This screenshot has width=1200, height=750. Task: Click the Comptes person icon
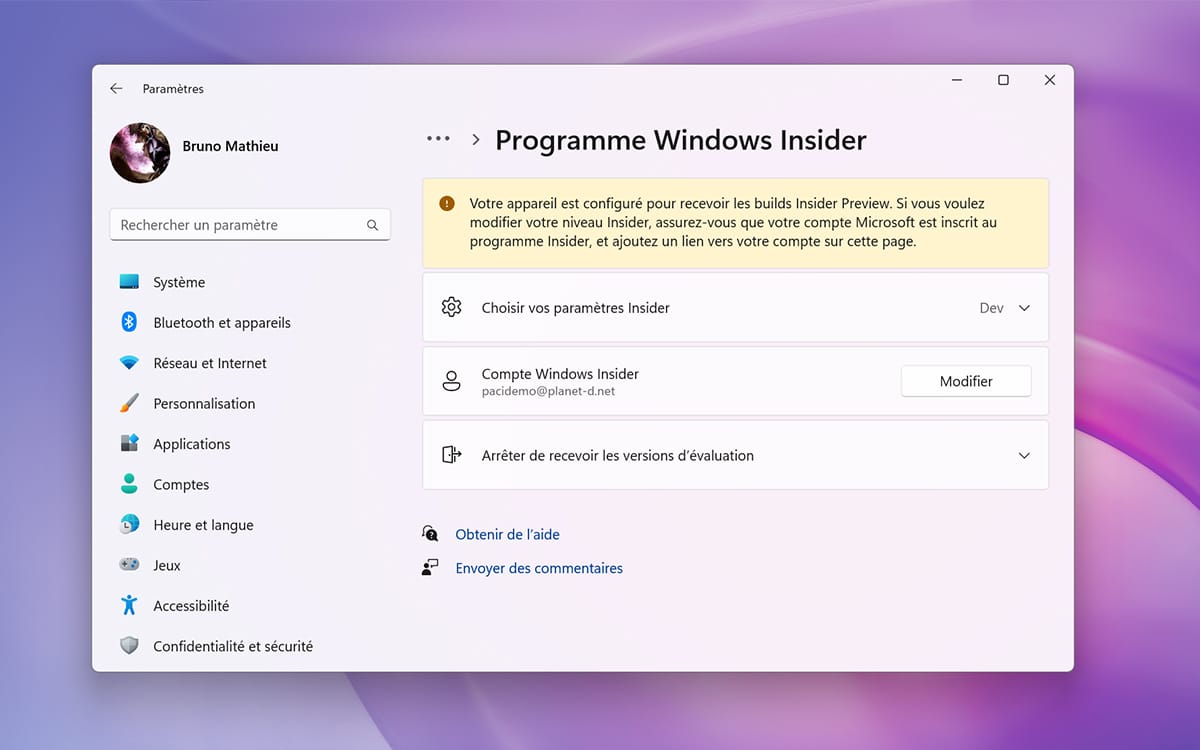[x=129, y=484]
